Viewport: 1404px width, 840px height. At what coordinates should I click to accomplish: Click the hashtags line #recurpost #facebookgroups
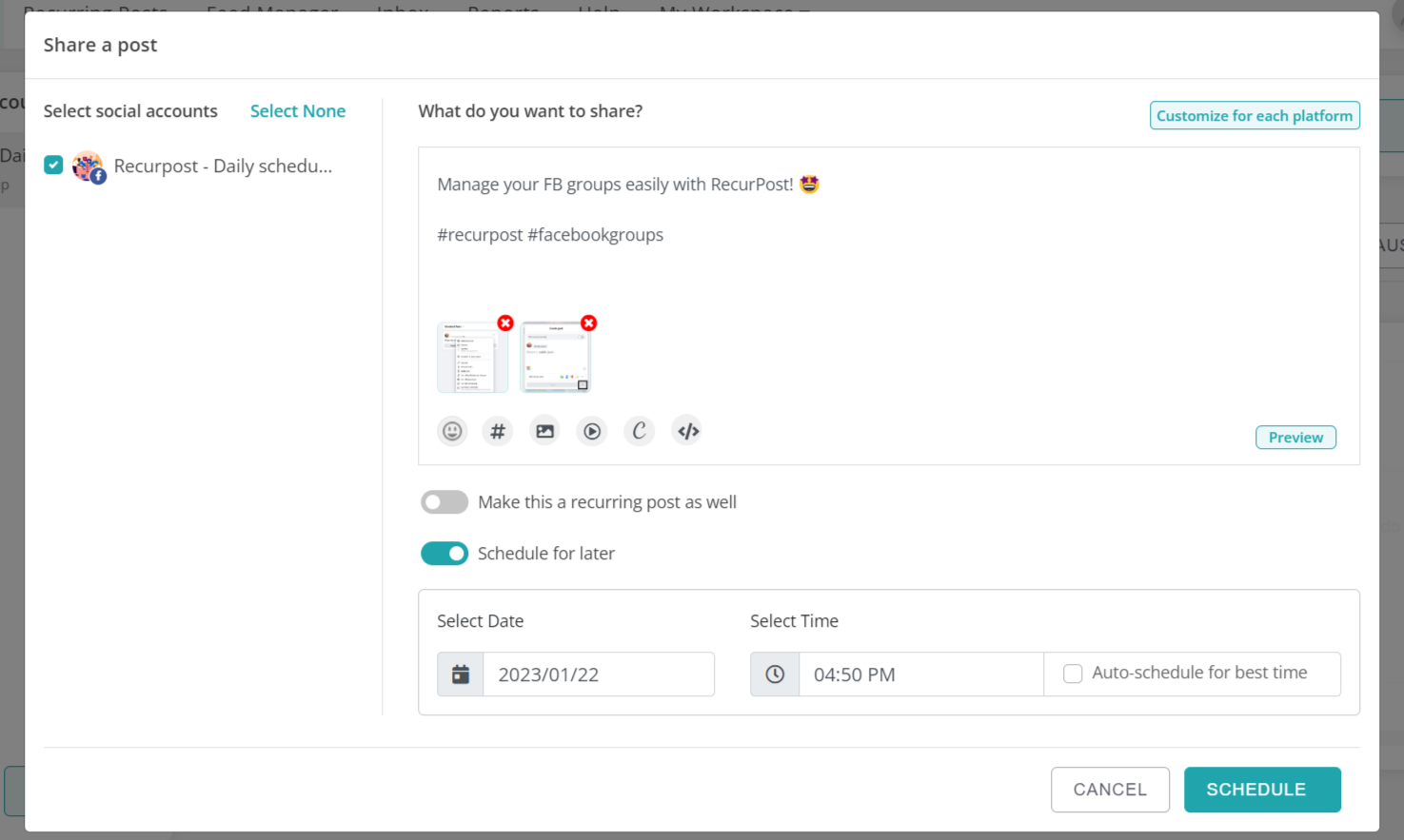pyautogui.click(x=550, y=235)
